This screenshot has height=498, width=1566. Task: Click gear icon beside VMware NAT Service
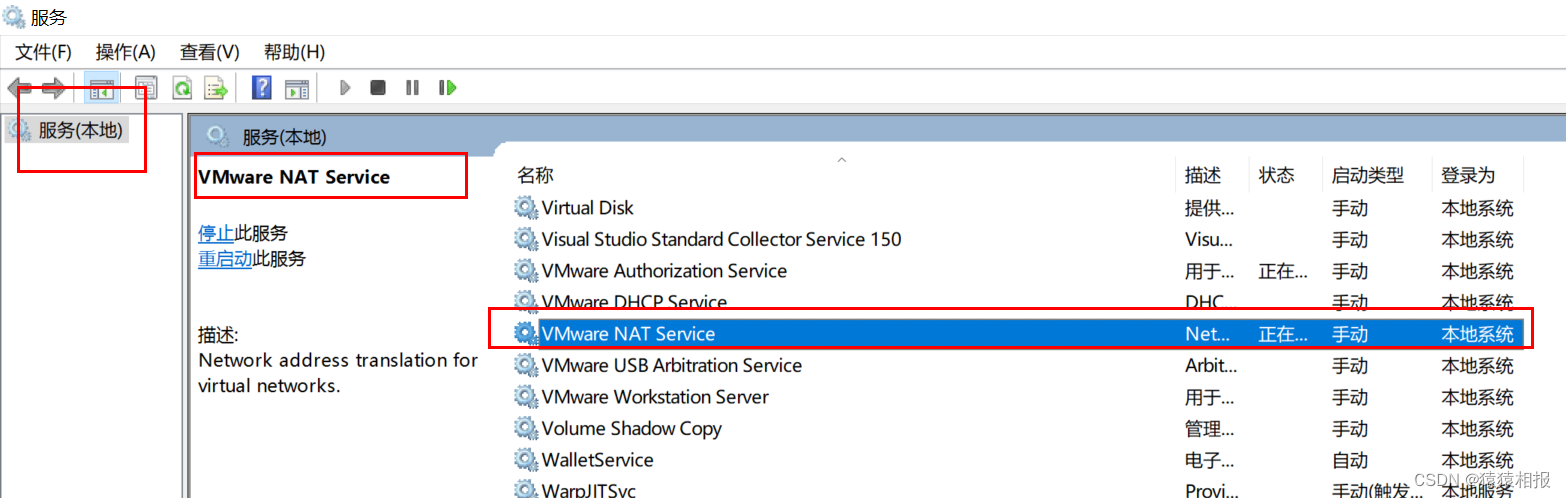click(525, 333)
